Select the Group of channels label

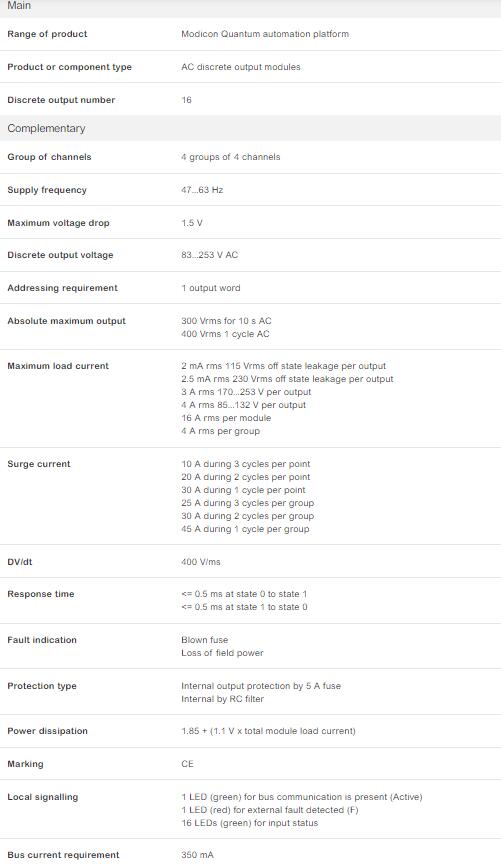tap(49, 157)
